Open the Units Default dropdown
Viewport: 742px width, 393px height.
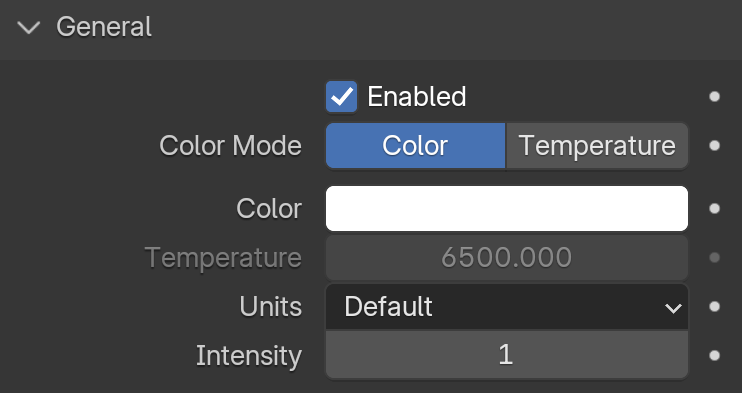507,307
